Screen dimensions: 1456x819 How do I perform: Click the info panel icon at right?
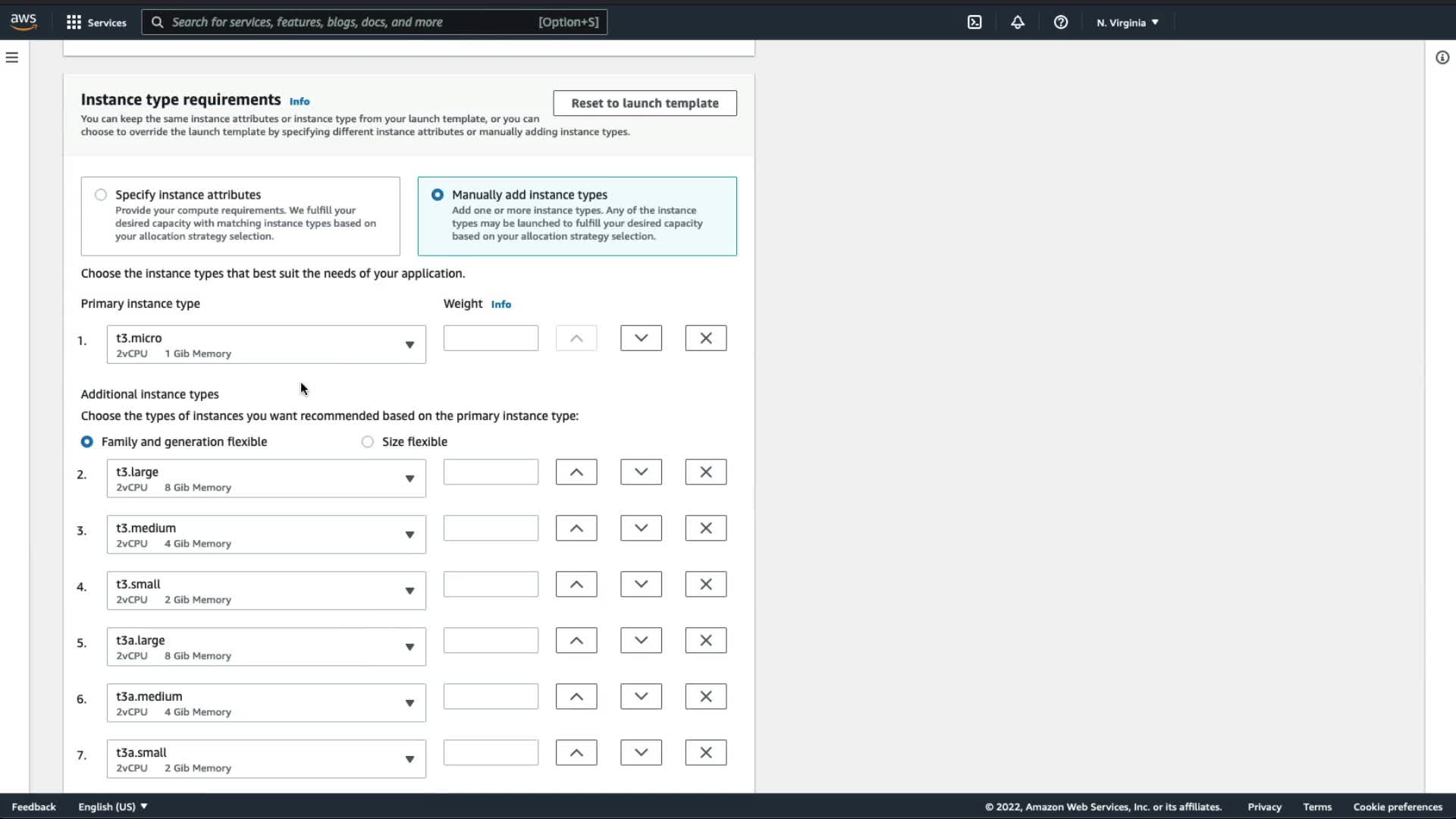point(1442,58)
